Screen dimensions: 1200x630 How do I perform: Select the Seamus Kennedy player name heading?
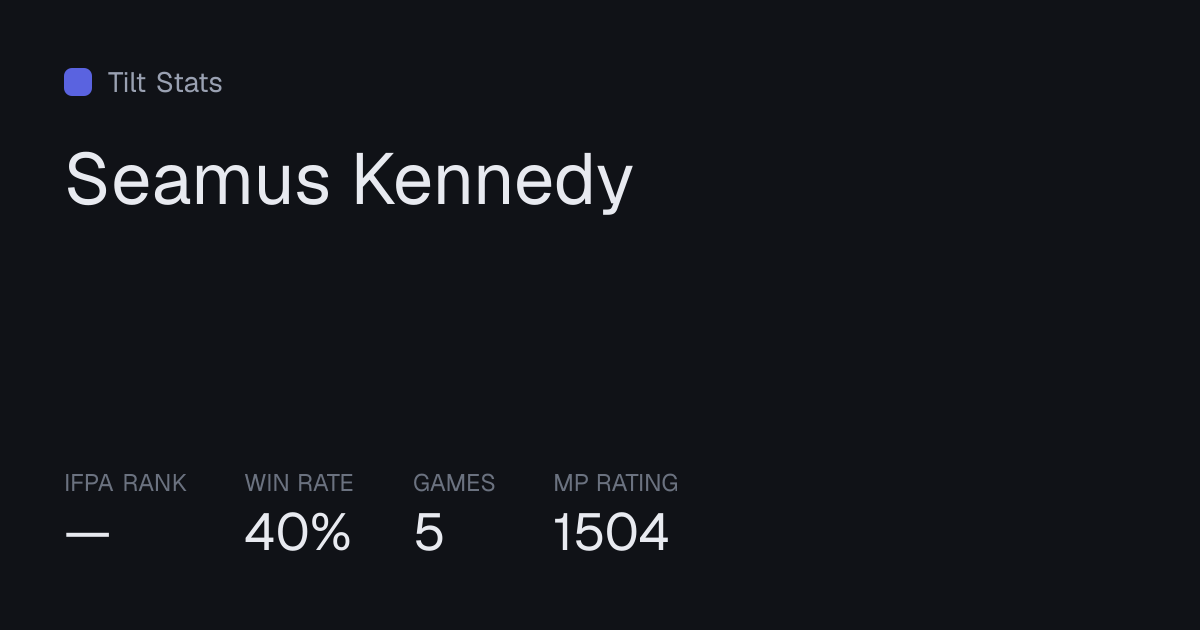349,182
